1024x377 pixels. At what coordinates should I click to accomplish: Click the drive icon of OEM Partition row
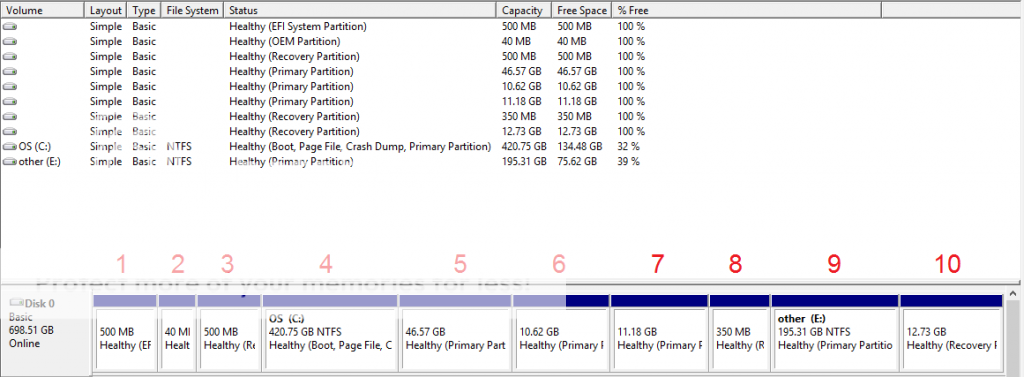[x=10, y=42]
